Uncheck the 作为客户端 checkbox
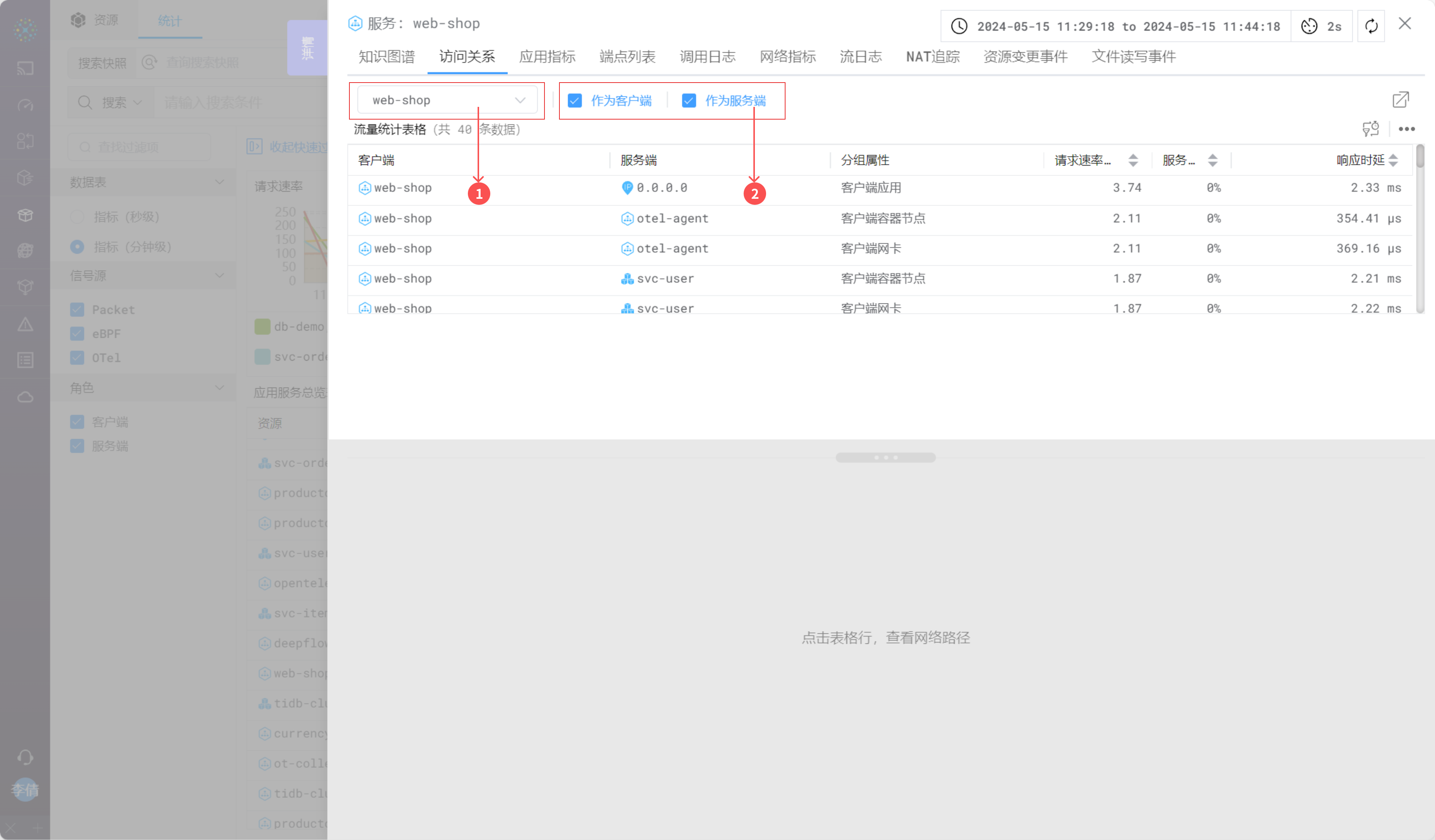Viewport: 1435px width, 840px height. [575, 100]
